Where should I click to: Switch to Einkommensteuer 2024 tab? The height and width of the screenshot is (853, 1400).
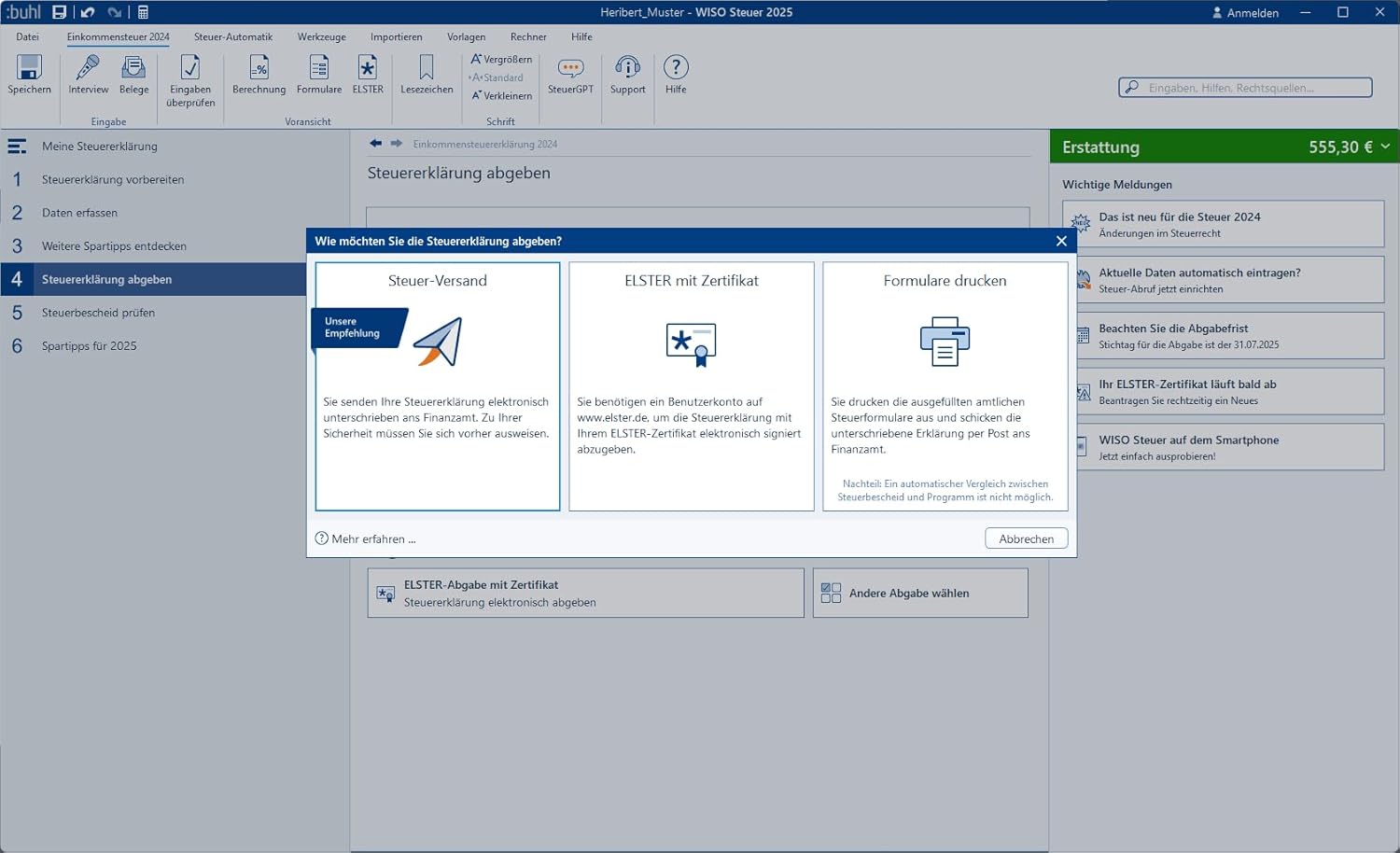click(x=119, y=37)
